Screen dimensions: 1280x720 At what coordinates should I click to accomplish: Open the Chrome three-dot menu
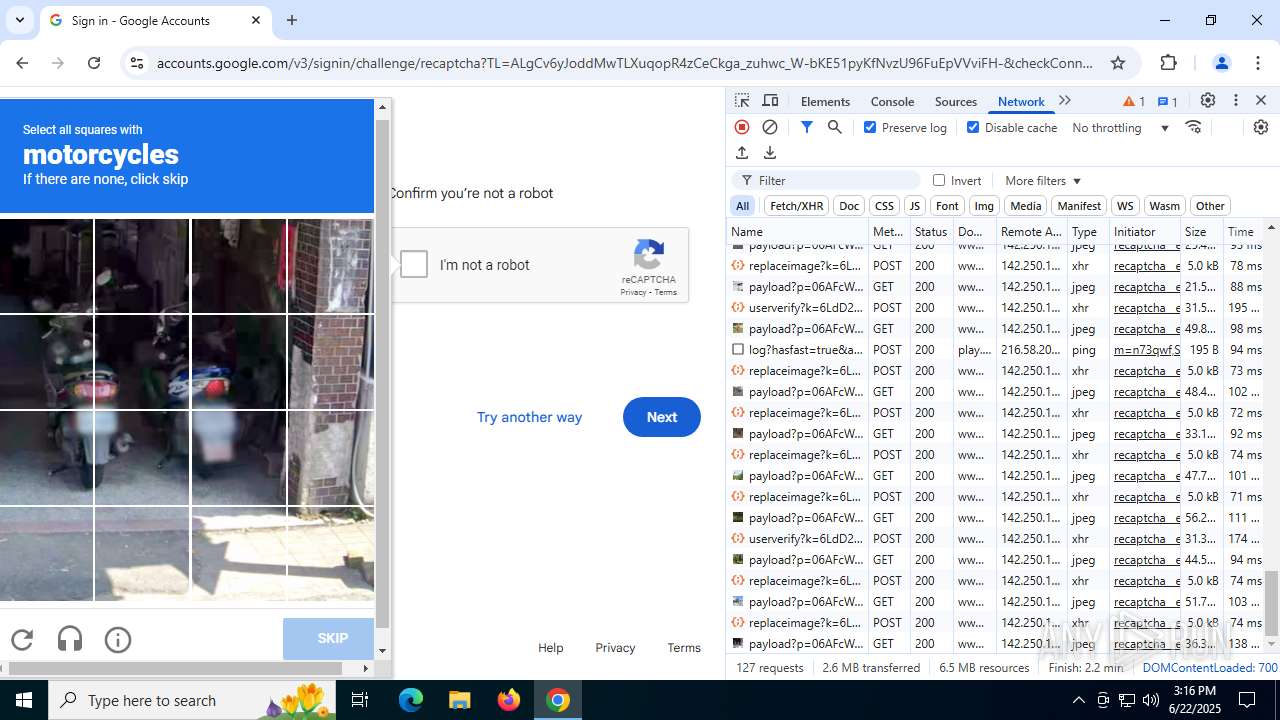[x=1258, y=63]
